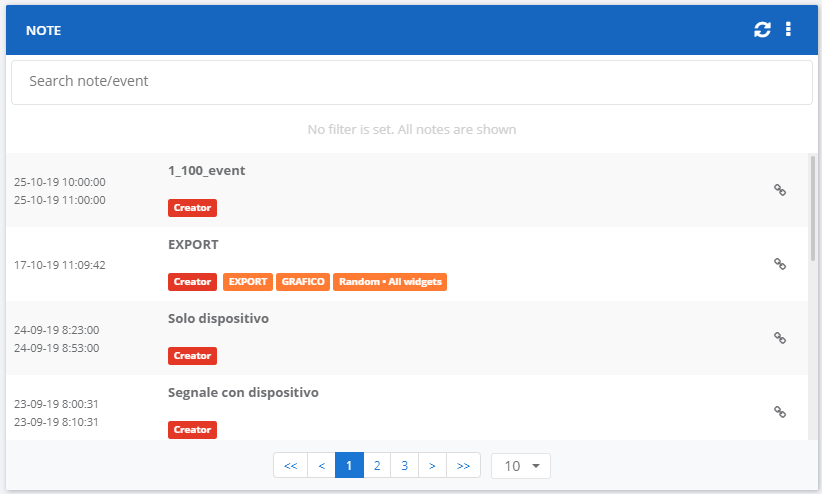822x494 pixels.
Task: Go to page 3
Action: [x=404, y=465]
